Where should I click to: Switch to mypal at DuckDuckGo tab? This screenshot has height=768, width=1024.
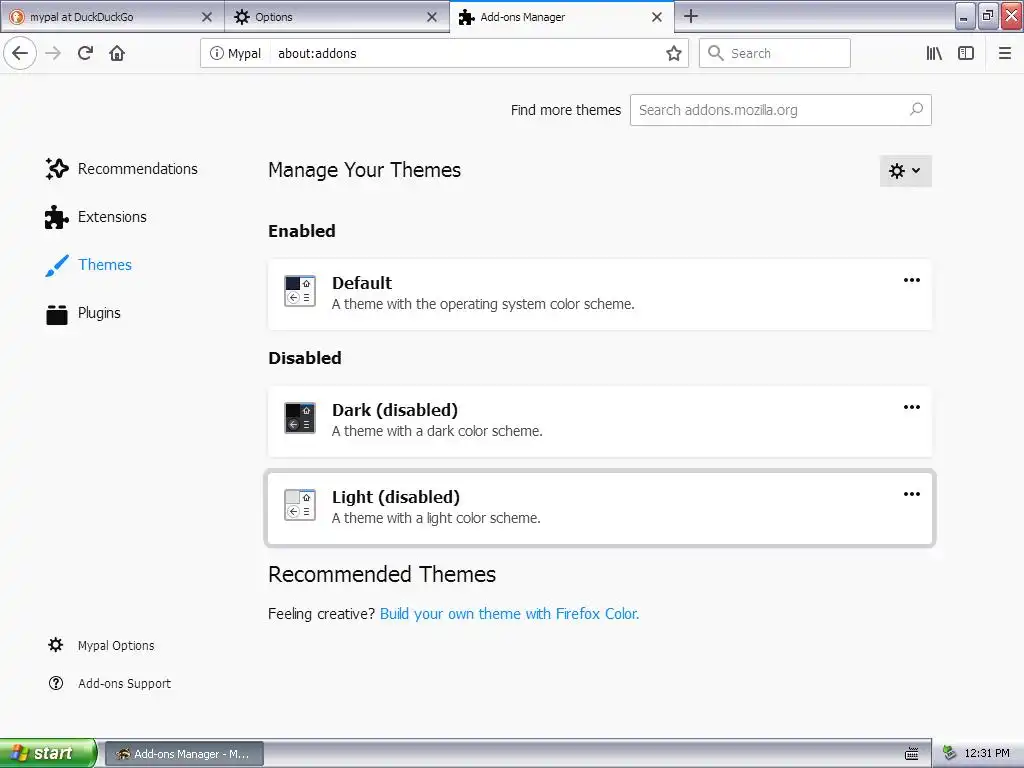(112, 17)
